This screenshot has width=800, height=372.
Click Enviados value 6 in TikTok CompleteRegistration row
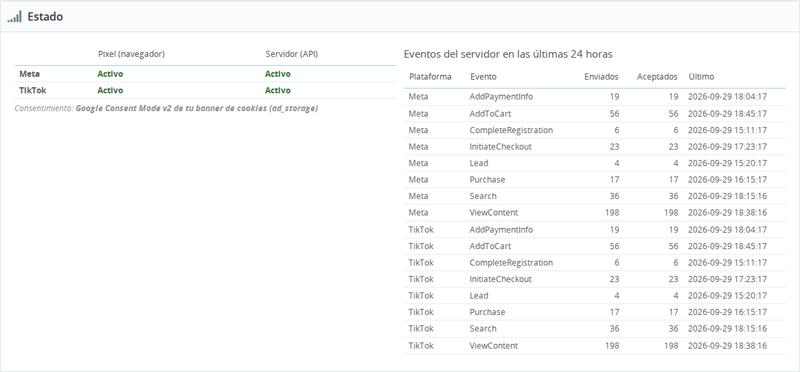[617, 263]
